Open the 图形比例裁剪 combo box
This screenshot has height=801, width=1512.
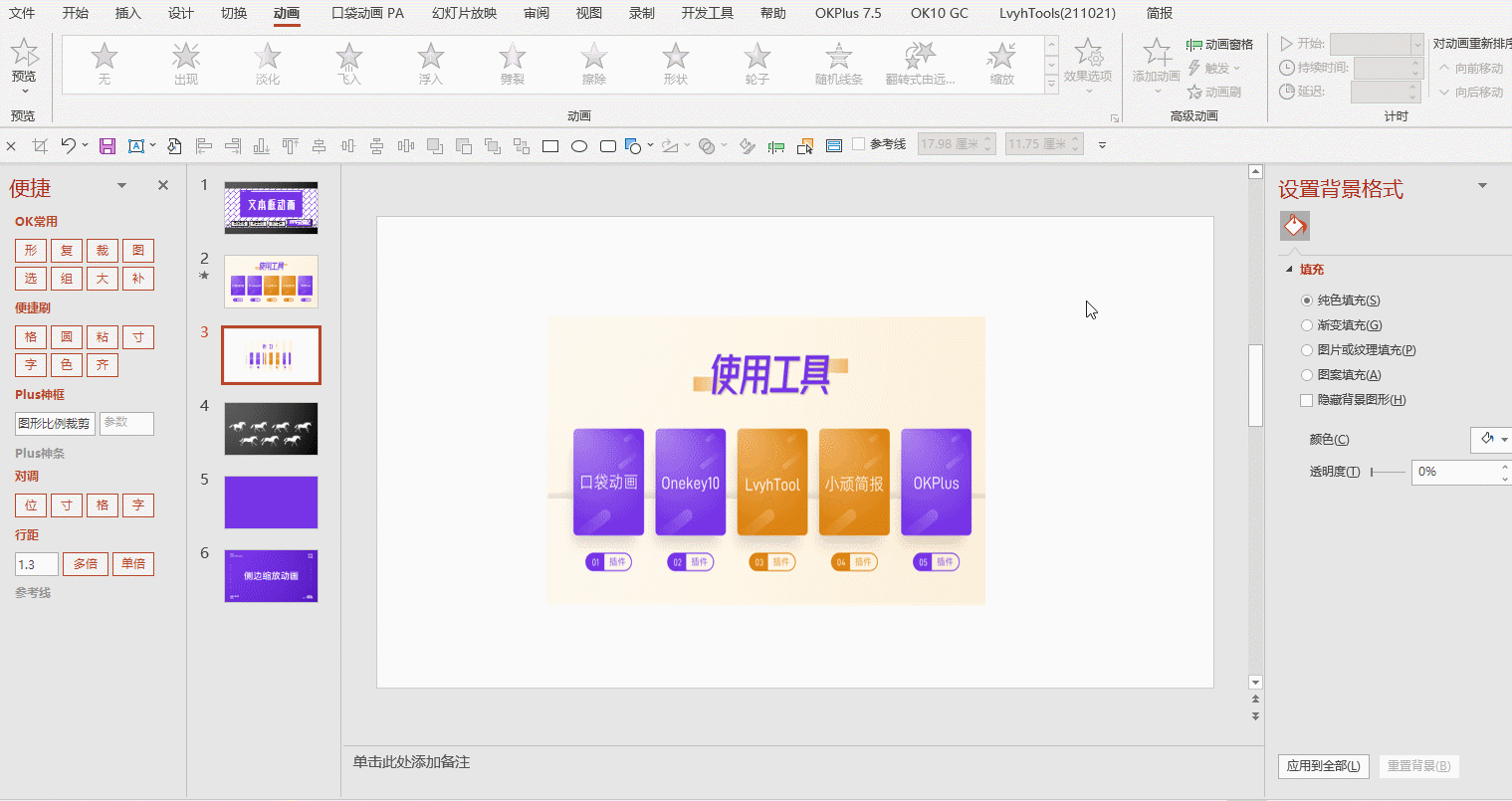pos(55,424)
